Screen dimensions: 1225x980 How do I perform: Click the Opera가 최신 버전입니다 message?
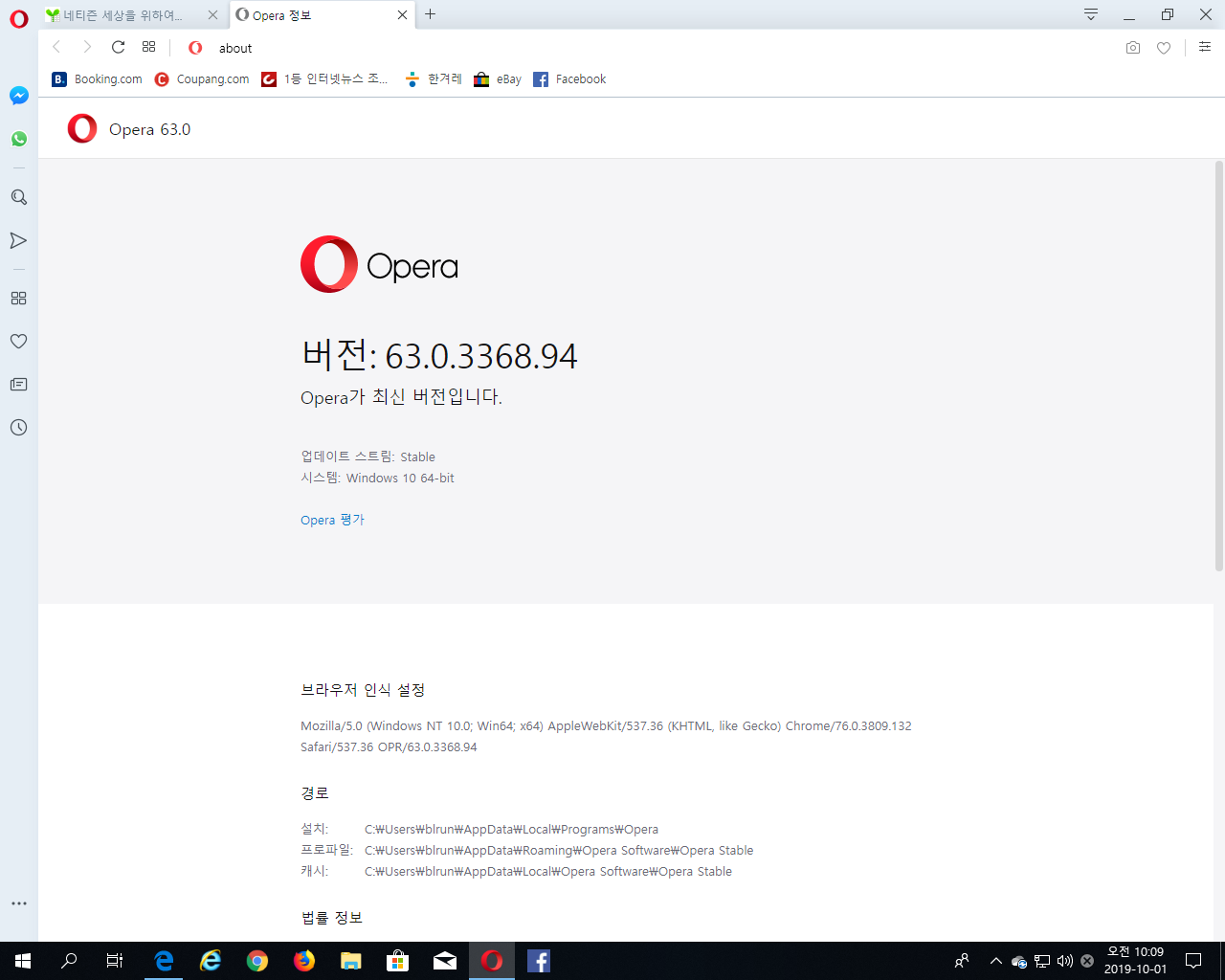(401, 397)
